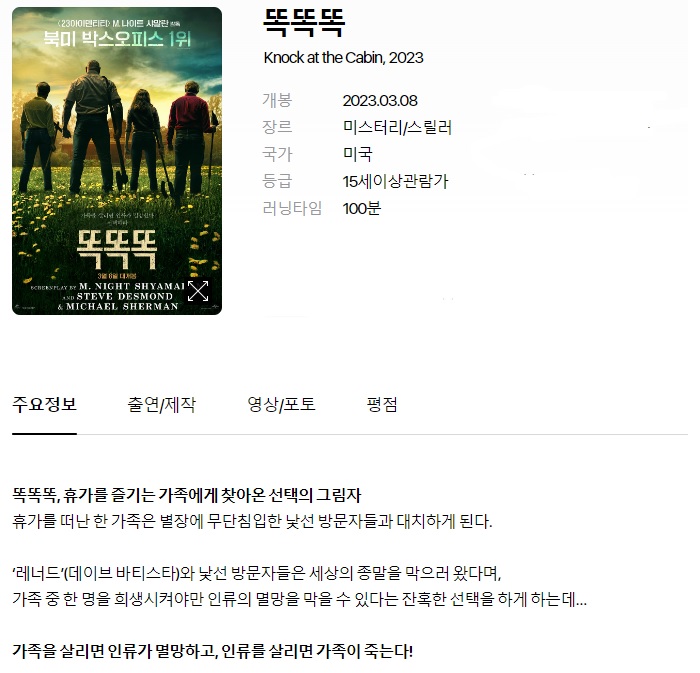
Task: Click the Knock at the Cabin, 2023 subtitle
Action: (343, 58)
